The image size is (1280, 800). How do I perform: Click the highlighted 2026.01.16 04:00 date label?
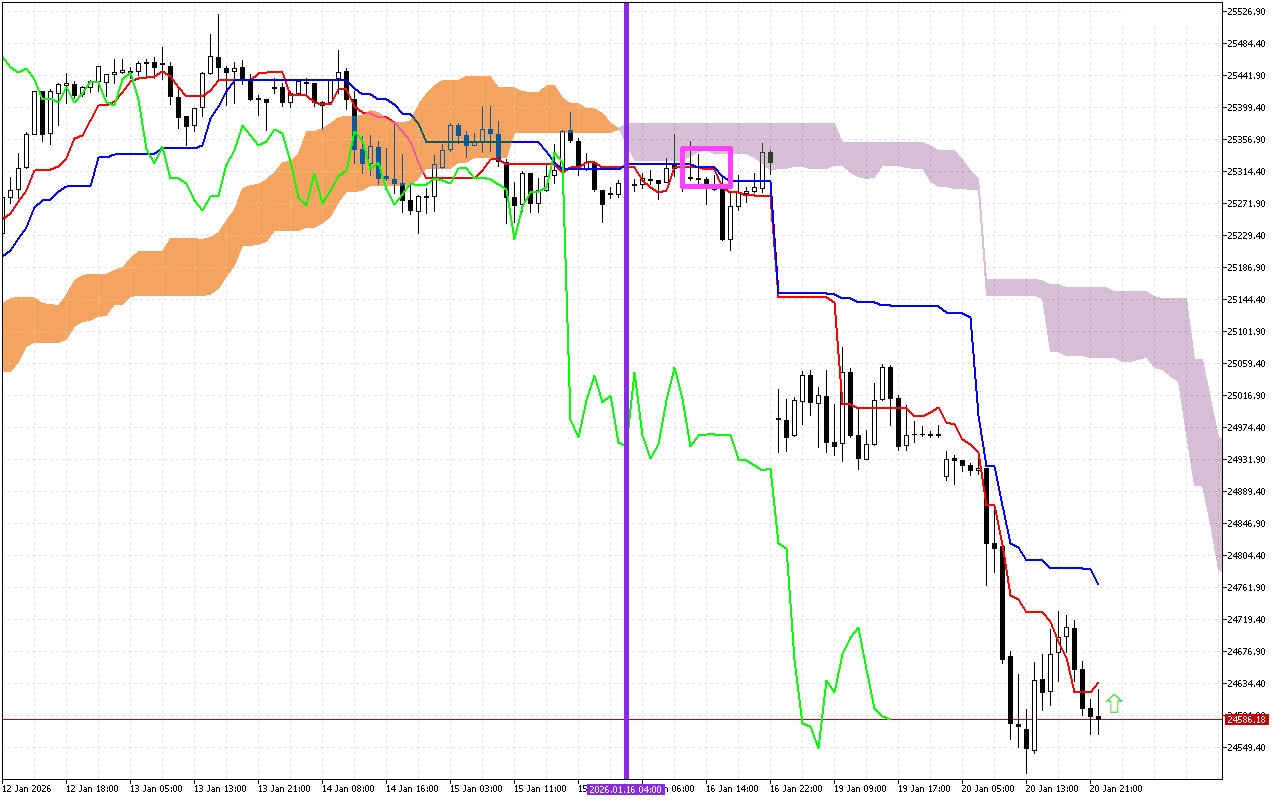(x=625, y=789)
